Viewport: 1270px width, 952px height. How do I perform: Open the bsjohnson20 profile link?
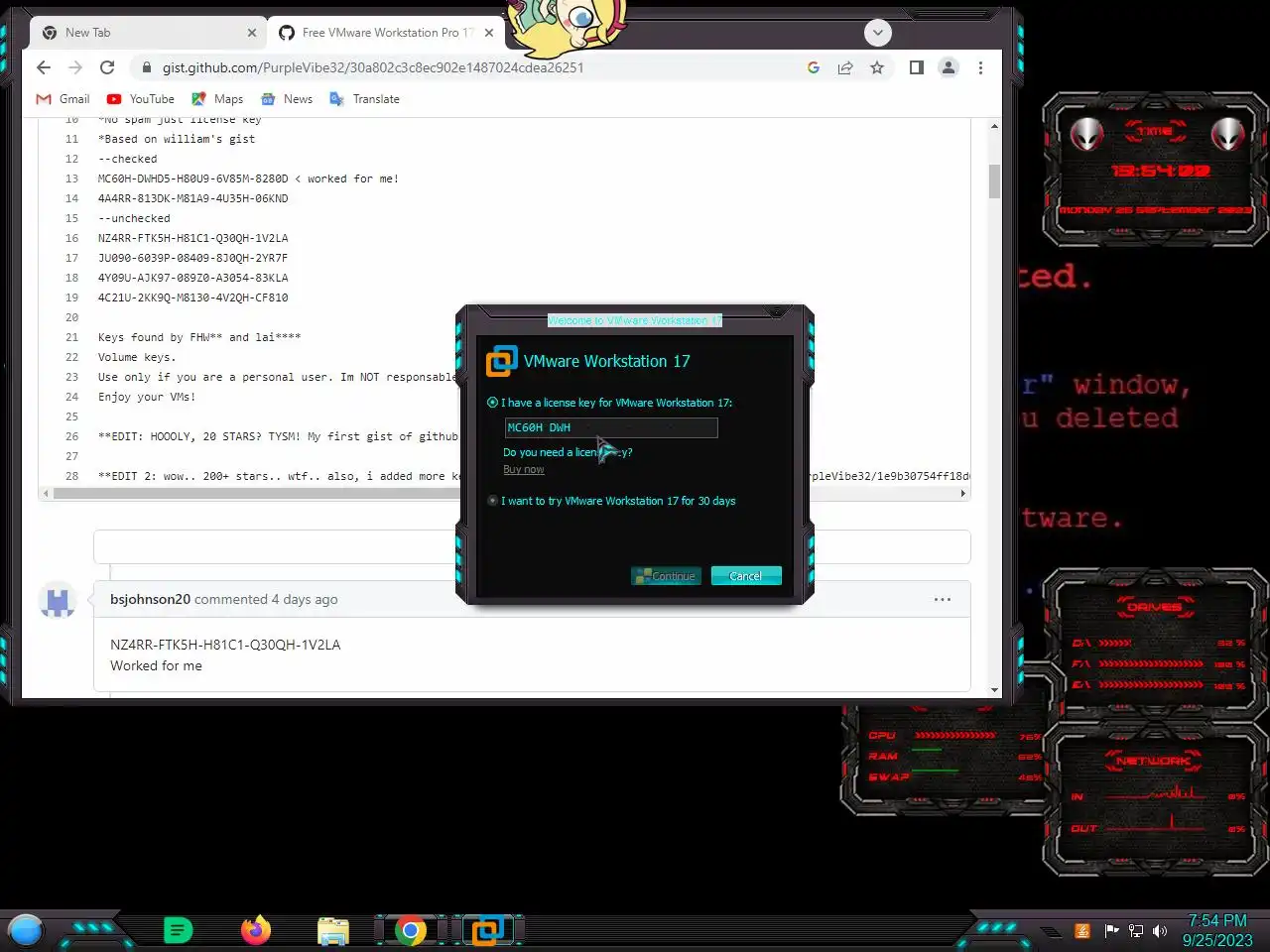pyautogui.click(x=150, y=599)
